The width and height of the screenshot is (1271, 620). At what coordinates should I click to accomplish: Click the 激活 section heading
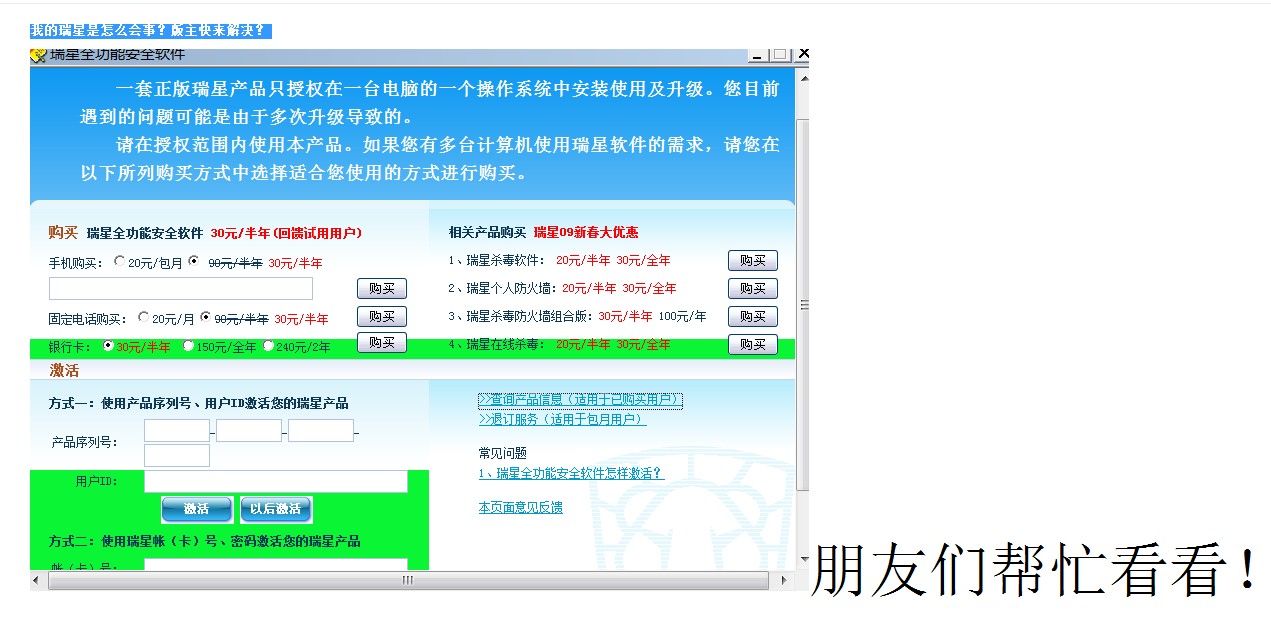click(64, 371)
